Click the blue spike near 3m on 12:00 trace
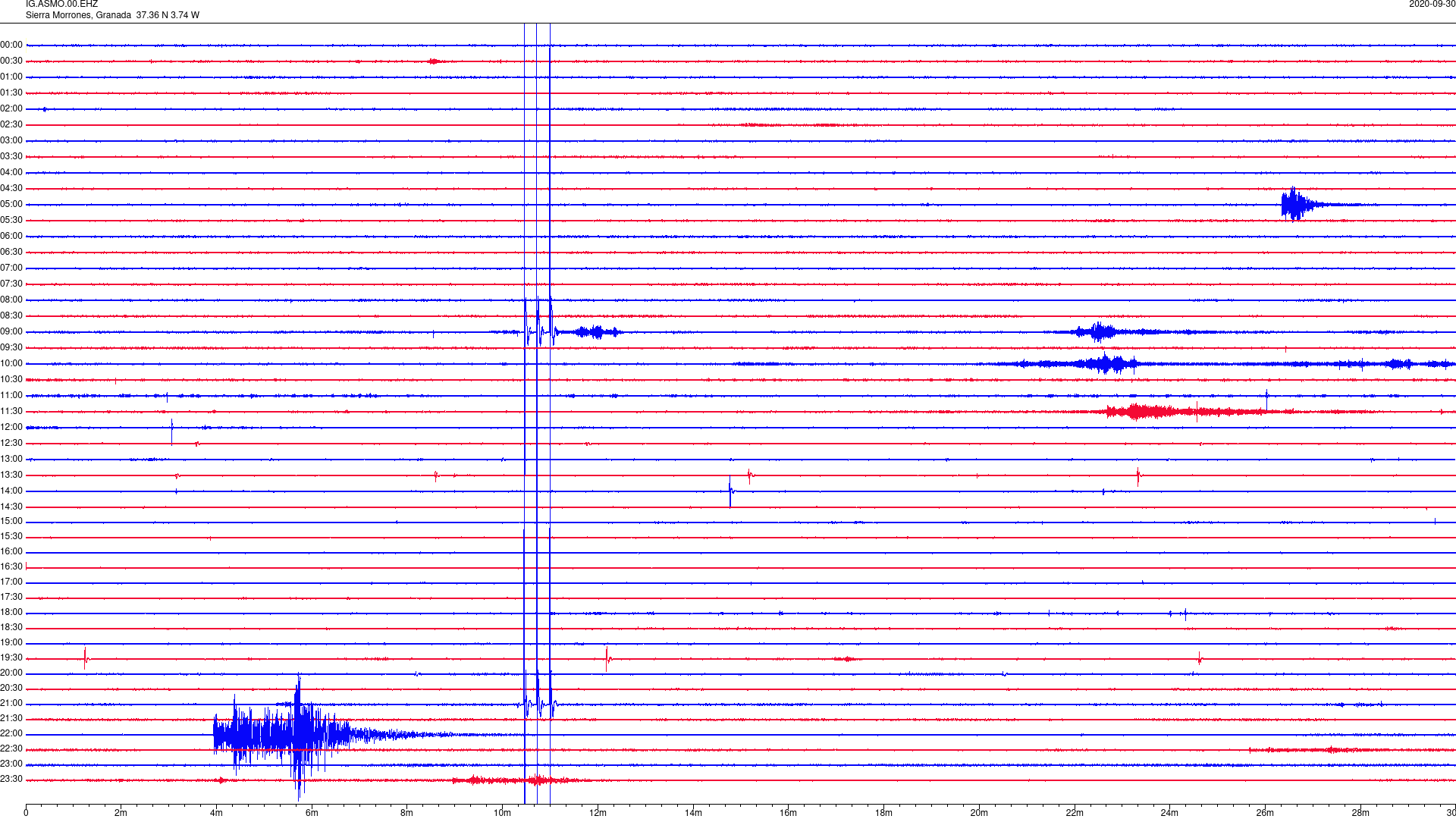The height and width of the screenshot is (819, 1456). point(172,431)
